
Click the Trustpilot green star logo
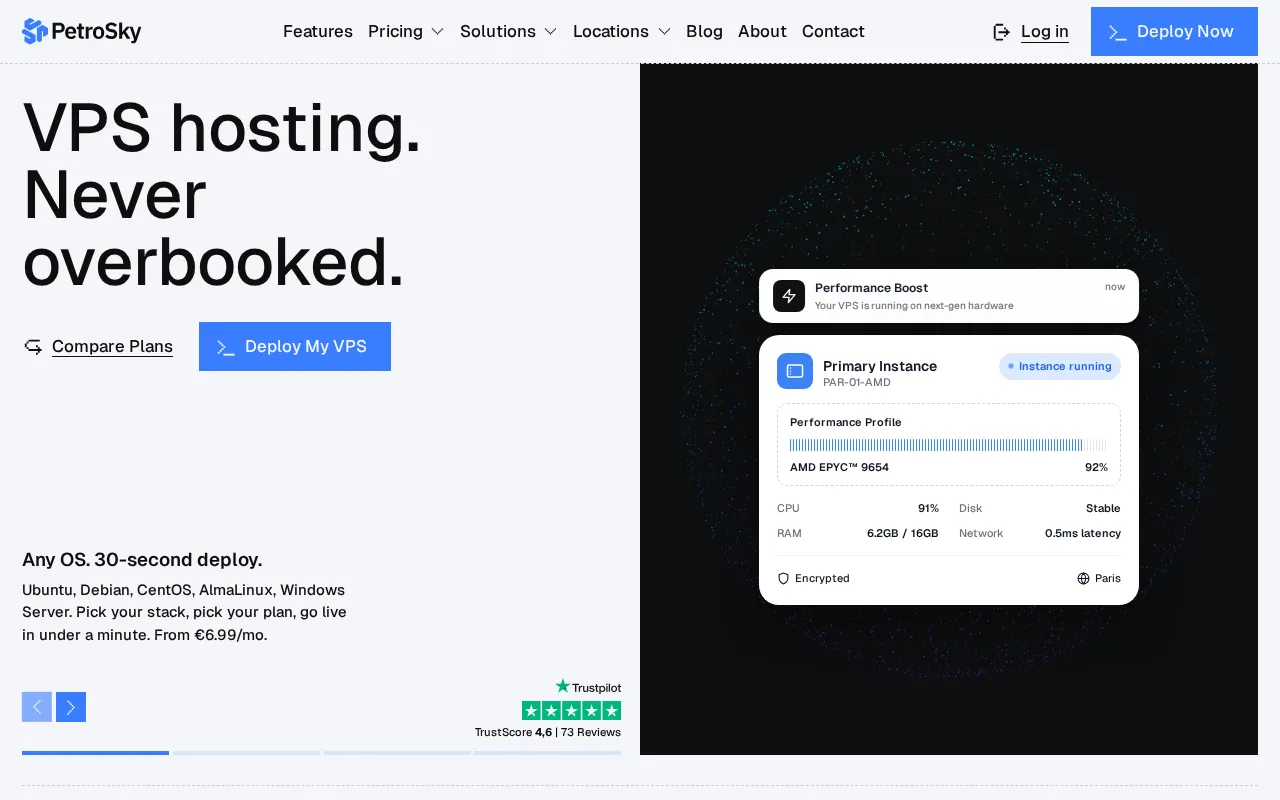pos(563,686)
